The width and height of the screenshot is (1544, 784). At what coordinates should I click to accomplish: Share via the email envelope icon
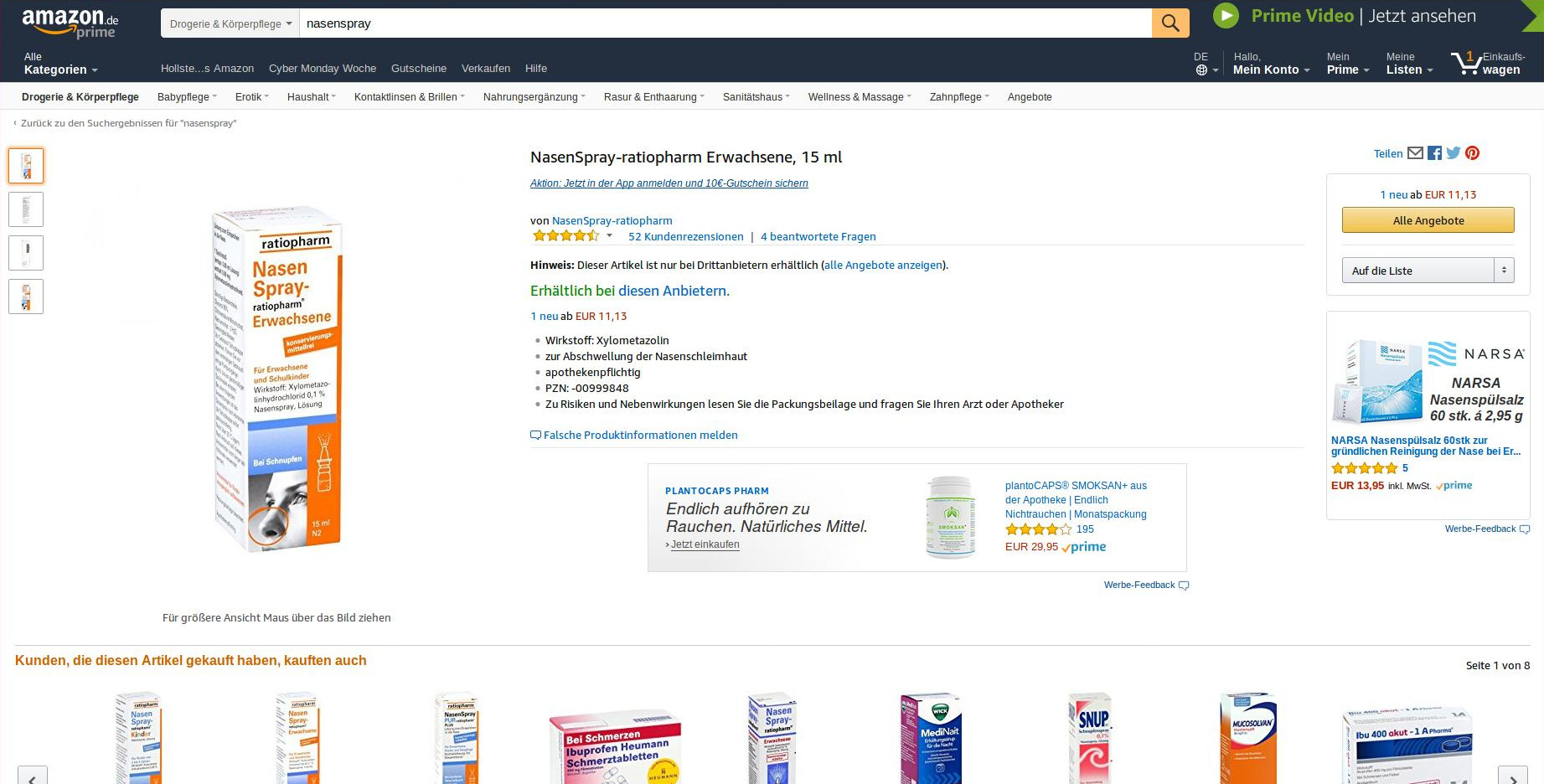point(1415,153)
